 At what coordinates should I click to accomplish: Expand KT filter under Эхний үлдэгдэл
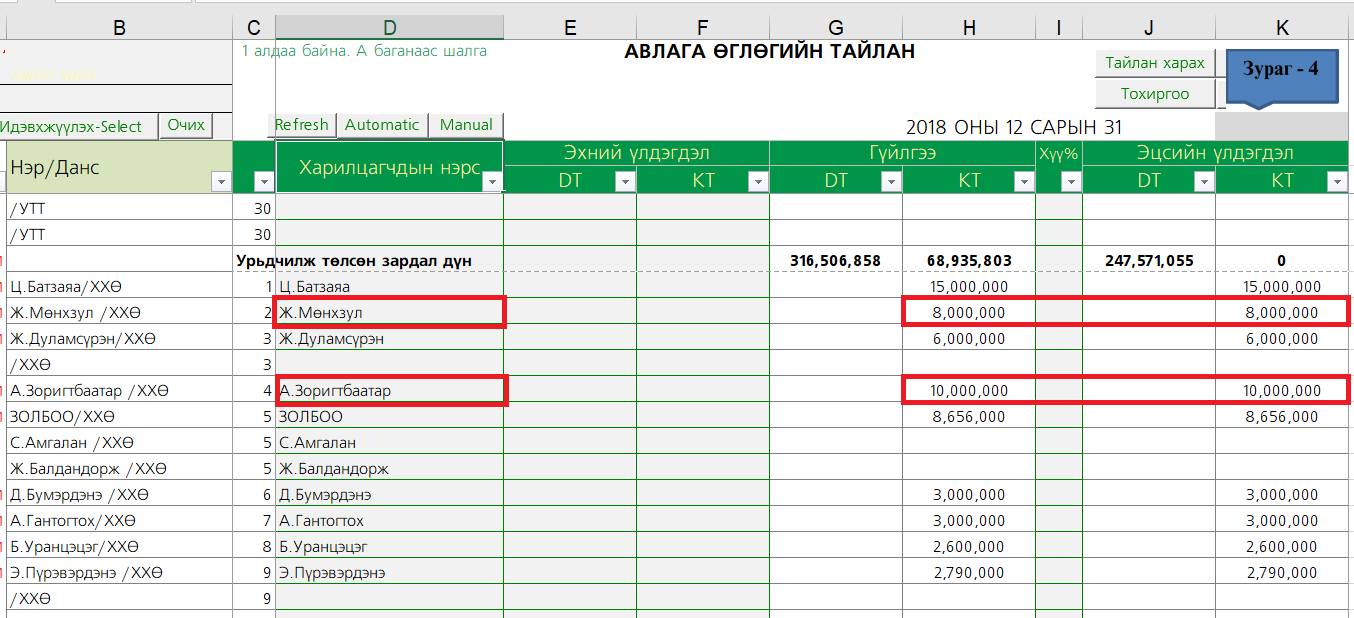757,181
